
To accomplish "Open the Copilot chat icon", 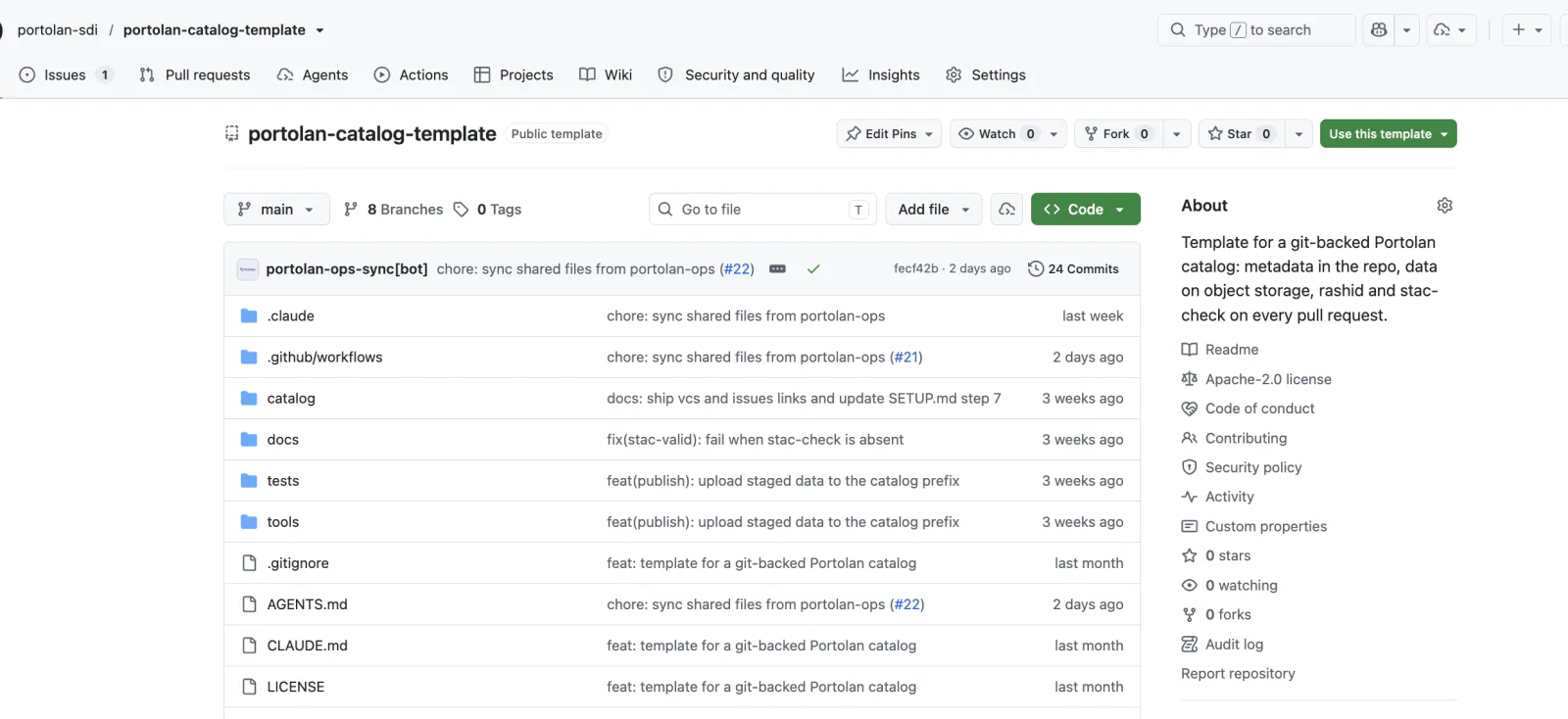I will (1379, 30).
